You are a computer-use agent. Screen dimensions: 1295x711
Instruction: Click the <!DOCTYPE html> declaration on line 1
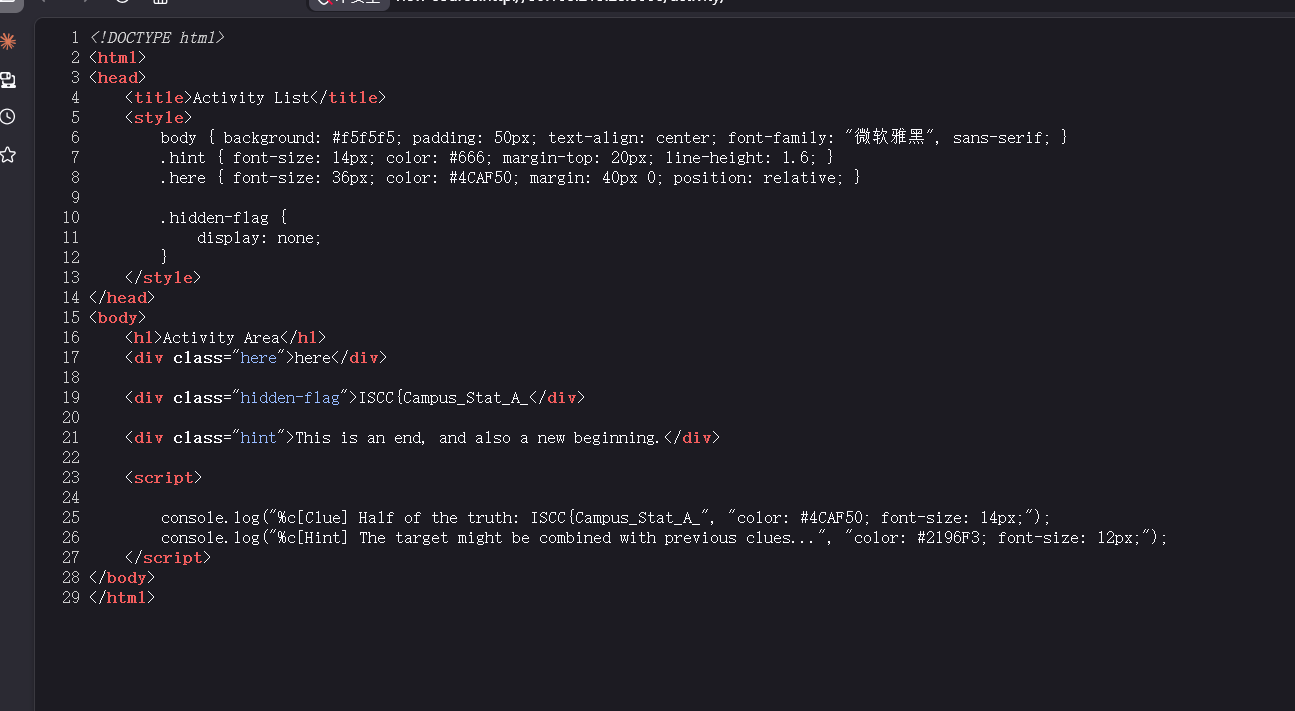click(x=157, y=38)
